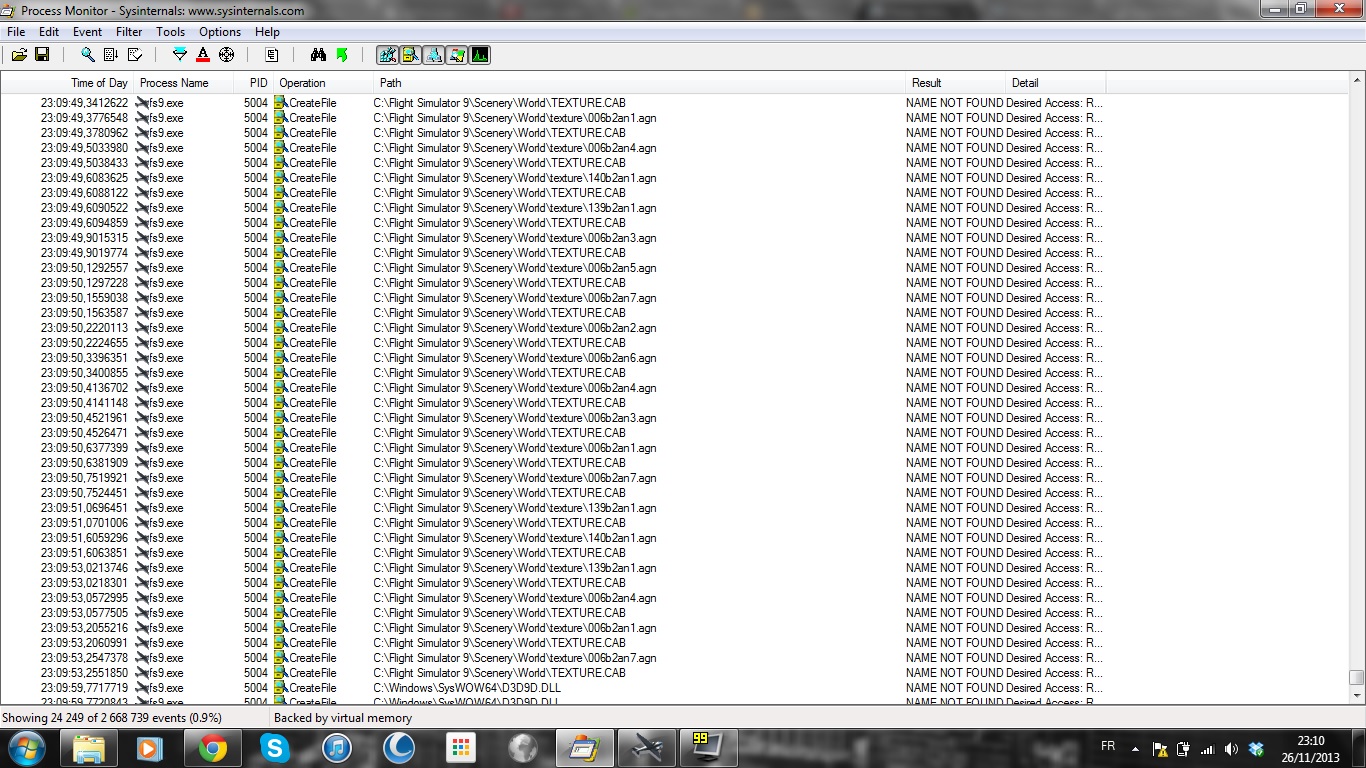Click the Open file toolbar icon
Viewport: 1366px width, 768px height.
point(19,55)
